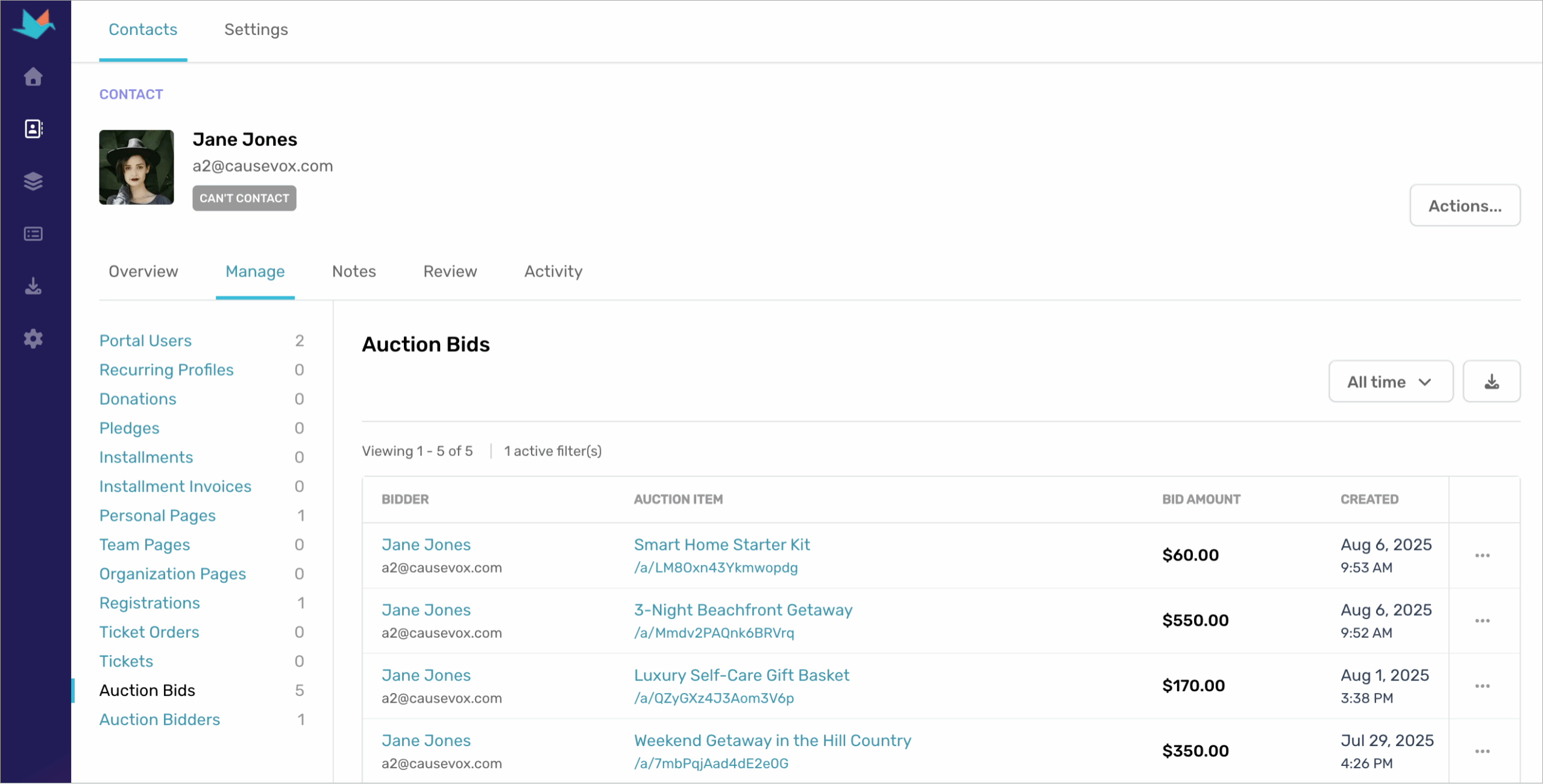Select Auction Bids in side list
The image size is (1543, 784).
147,690
